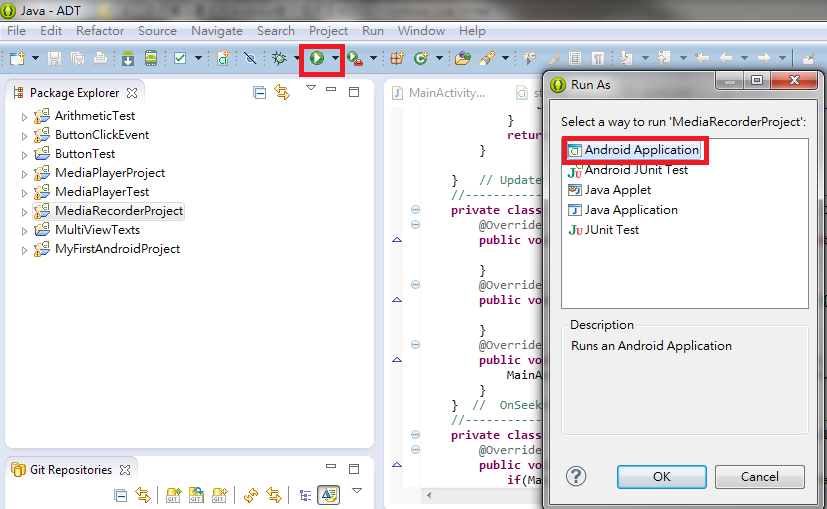
Task: Open the Refactor menu
Action: (x=100, y=31)
